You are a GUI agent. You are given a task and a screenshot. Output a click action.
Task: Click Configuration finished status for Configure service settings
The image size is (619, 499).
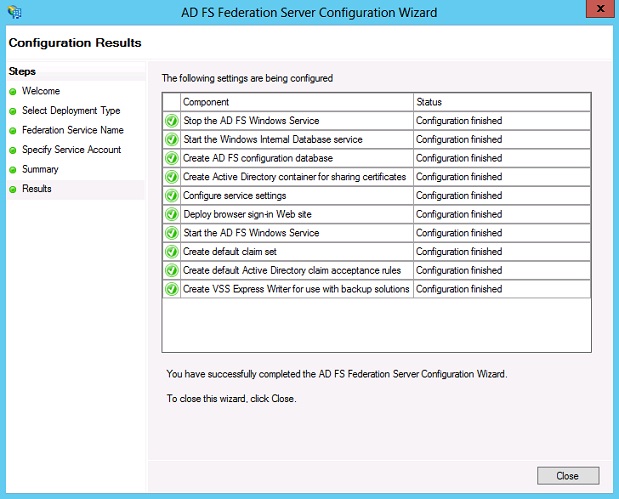(459, 196)
